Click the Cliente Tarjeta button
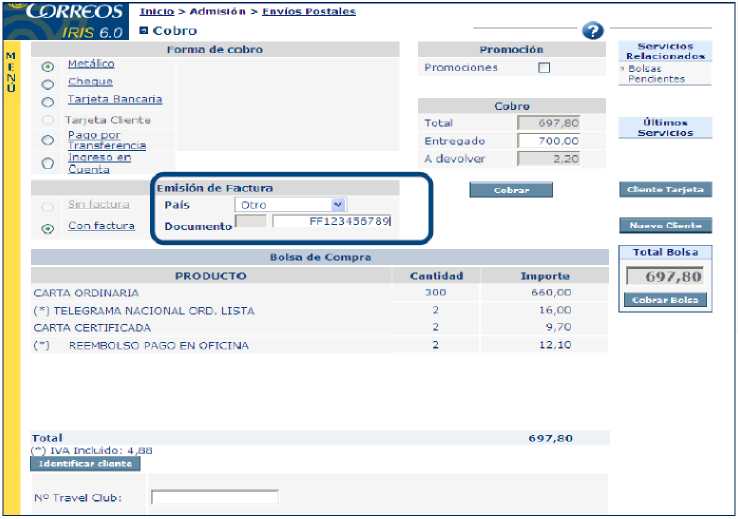The image size is (738, 519). coord(665,190)
